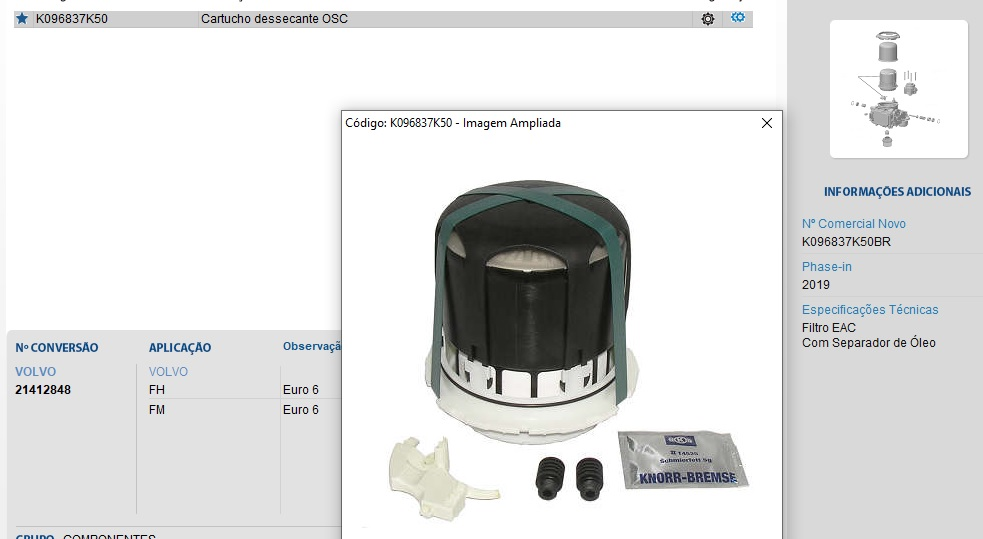Click the Phase-in label
Screen dimensions: 983x539
(826, 267)
